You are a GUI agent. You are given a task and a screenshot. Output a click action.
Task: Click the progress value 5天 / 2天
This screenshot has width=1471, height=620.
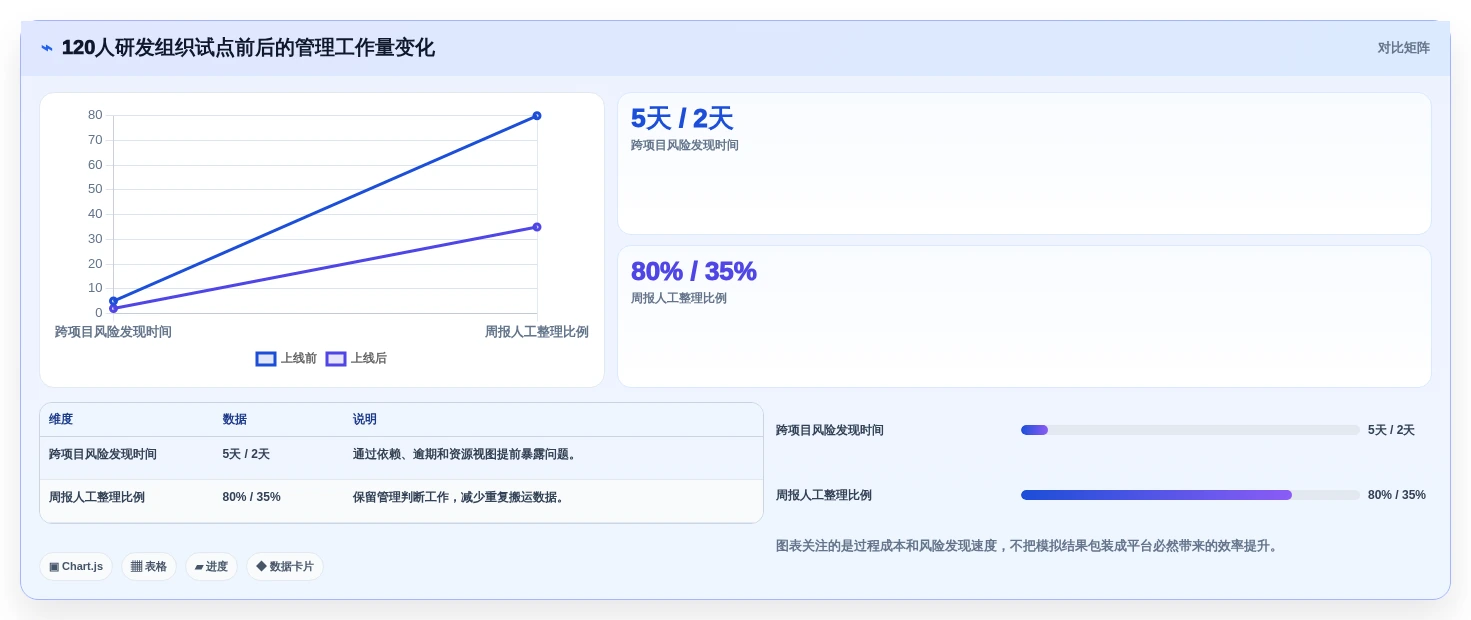click(1391, 430)
